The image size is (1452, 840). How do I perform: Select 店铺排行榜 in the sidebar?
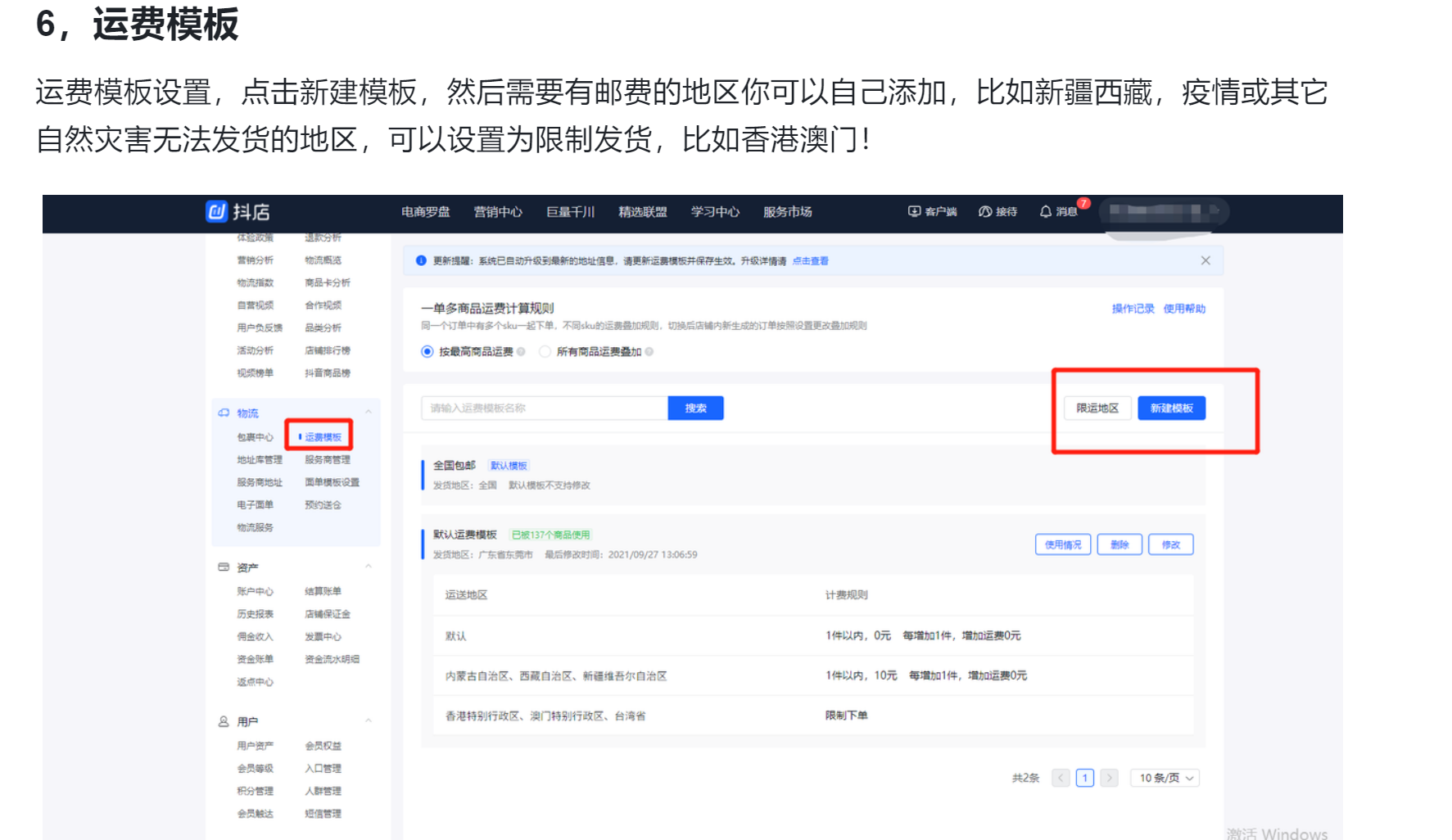328,351
